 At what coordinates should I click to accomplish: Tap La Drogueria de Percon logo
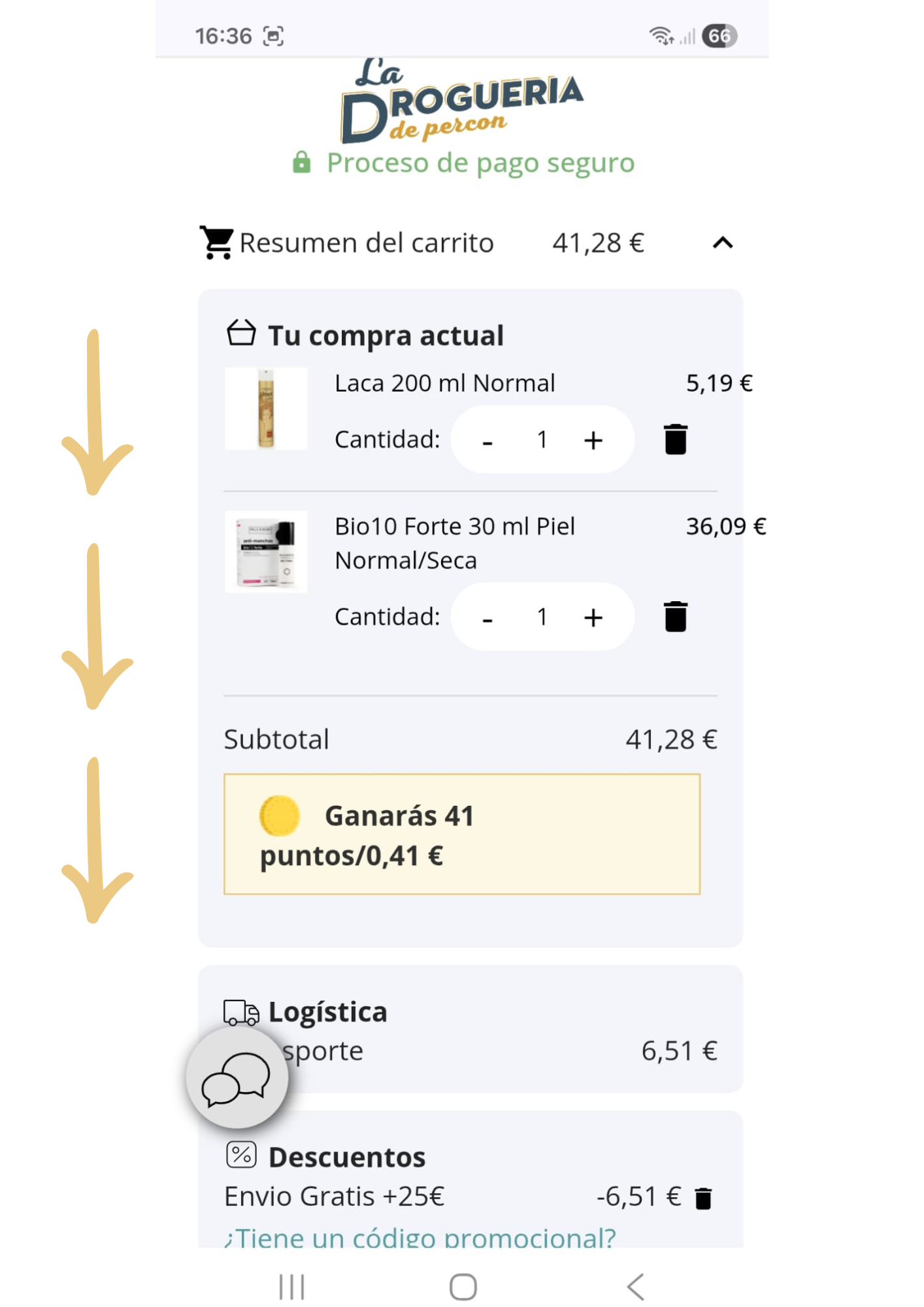pos(461,101)
